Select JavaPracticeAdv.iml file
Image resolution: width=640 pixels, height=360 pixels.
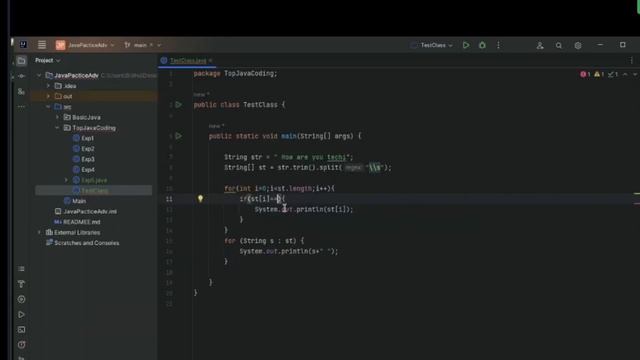tap(90, 211)
